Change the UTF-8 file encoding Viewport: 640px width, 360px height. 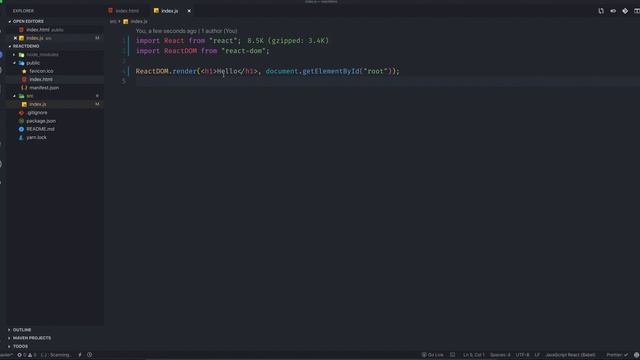click(x=522, y=355)
